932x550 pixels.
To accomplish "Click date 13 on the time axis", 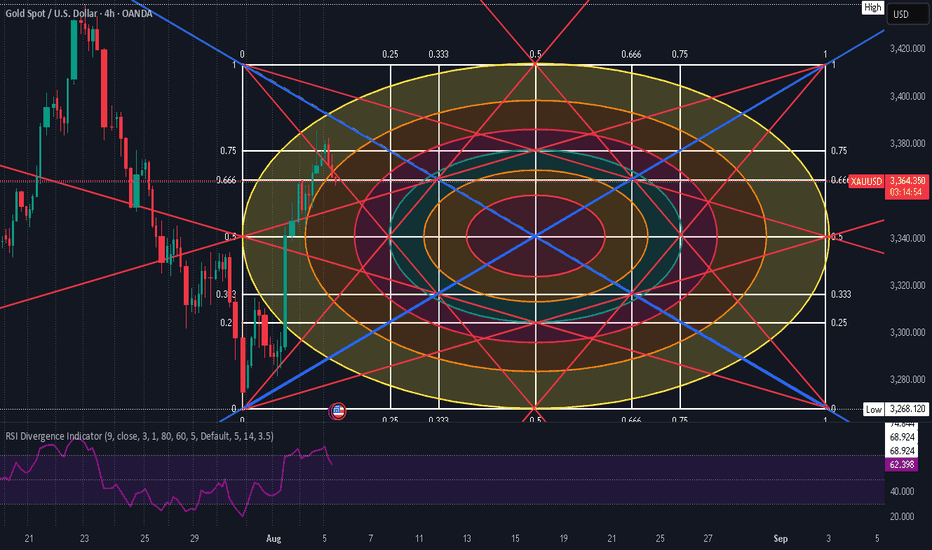I will (467, 539).
